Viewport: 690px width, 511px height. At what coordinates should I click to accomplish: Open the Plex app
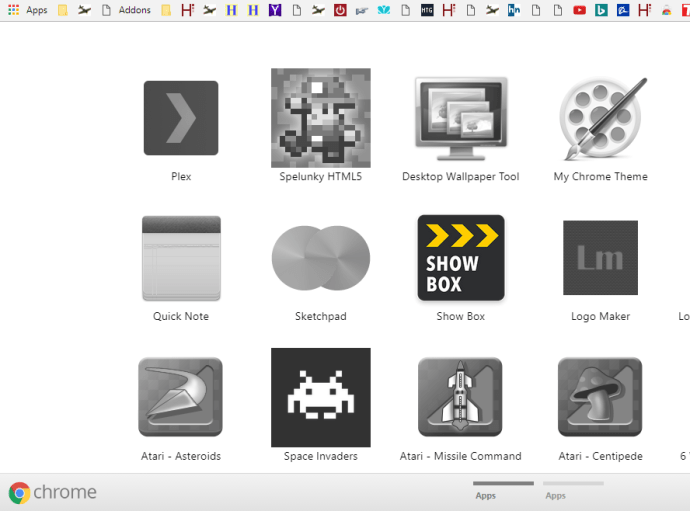coord(181,118)
